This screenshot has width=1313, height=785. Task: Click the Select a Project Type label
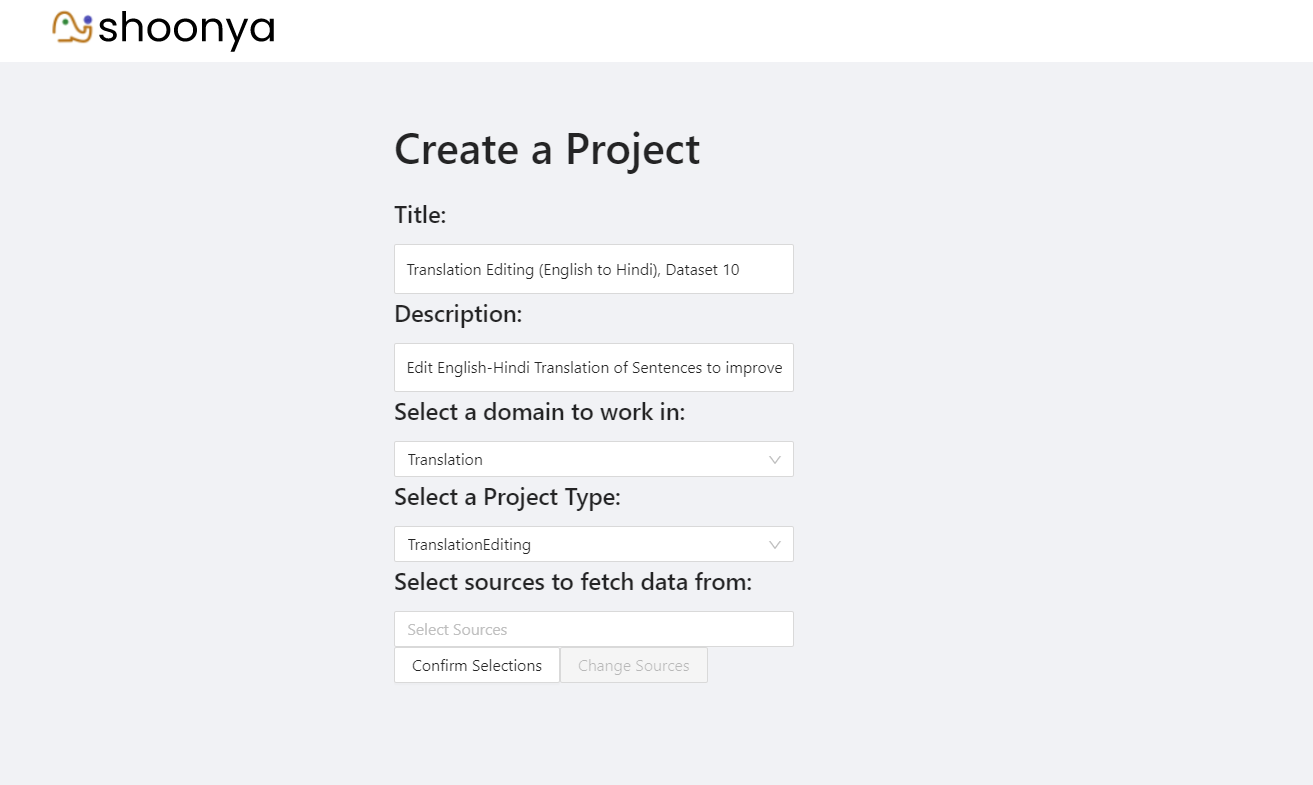[507, 497]
